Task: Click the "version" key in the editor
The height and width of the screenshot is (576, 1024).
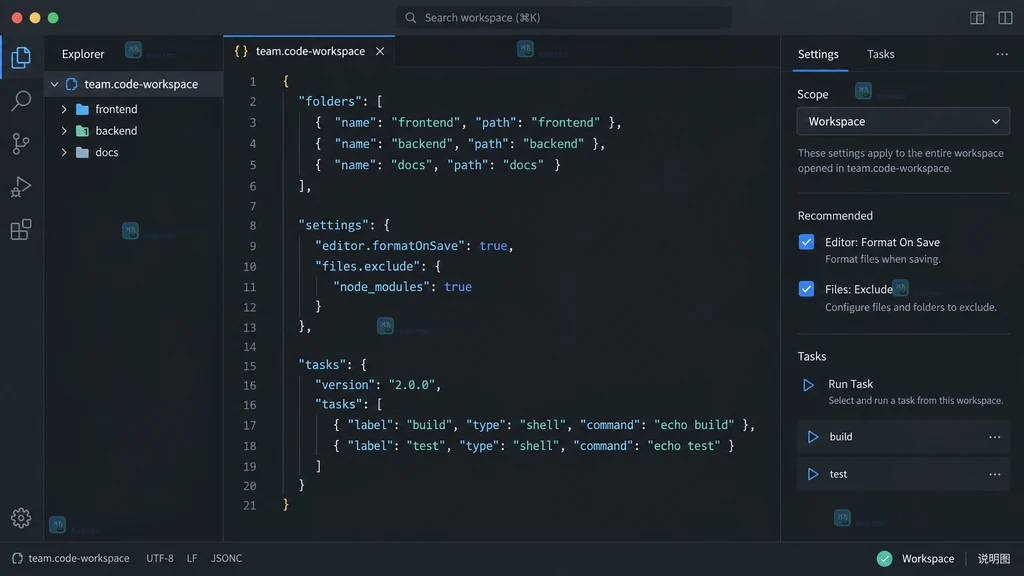Action: pyautogui.click(x=345, y=385)
